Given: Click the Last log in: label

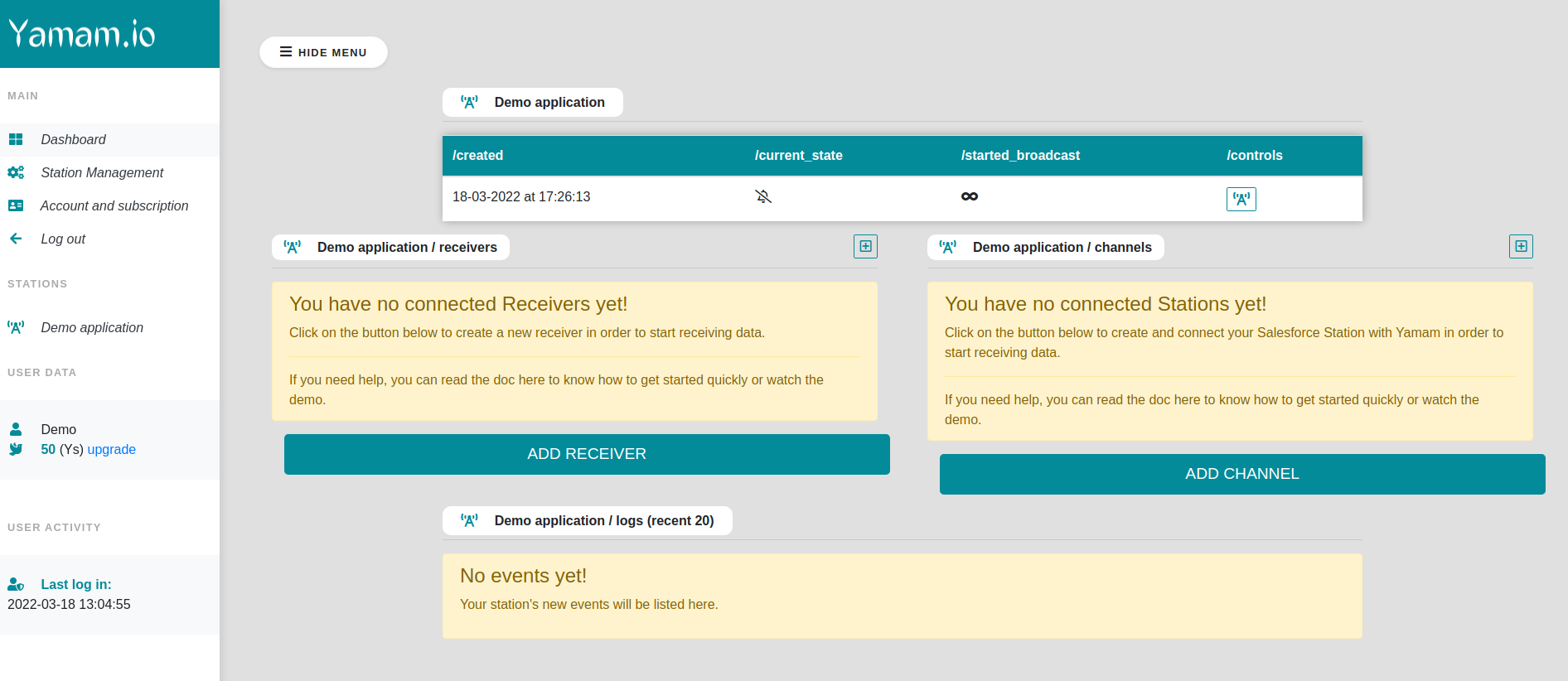Looking at the screenshot, I should [76, 584].
